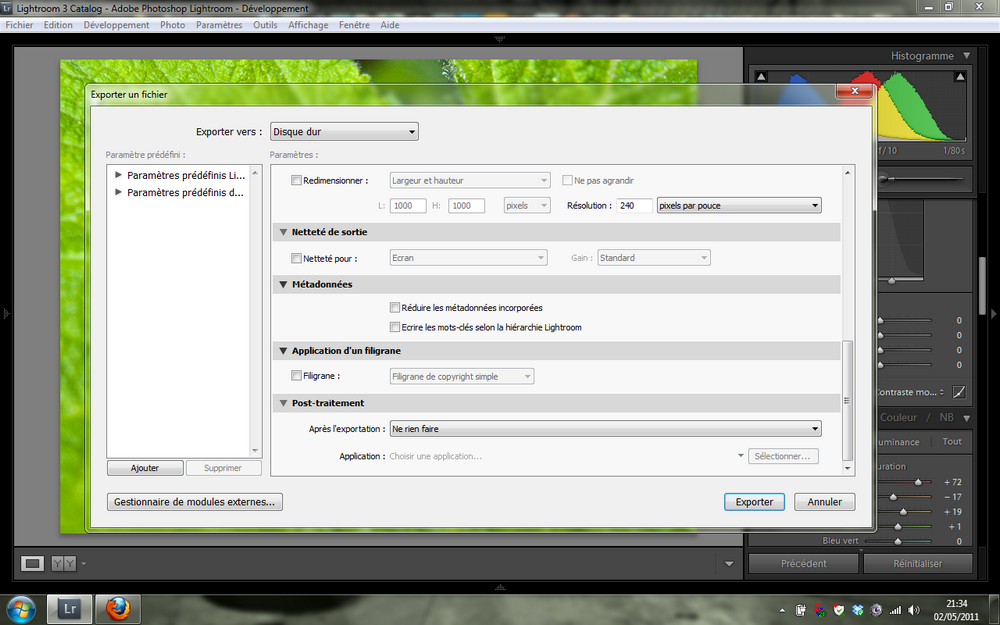
Task: Click the Exporter button
Action: pyautogui.click(x=754, y=502)
